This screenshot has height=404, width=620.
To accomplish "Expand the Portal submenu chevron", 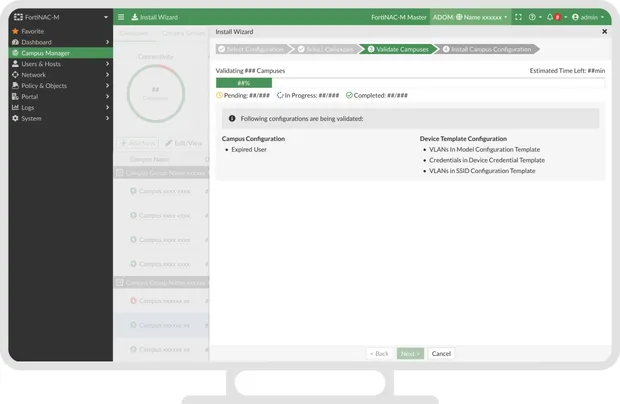I will click(x=107, y=96).
